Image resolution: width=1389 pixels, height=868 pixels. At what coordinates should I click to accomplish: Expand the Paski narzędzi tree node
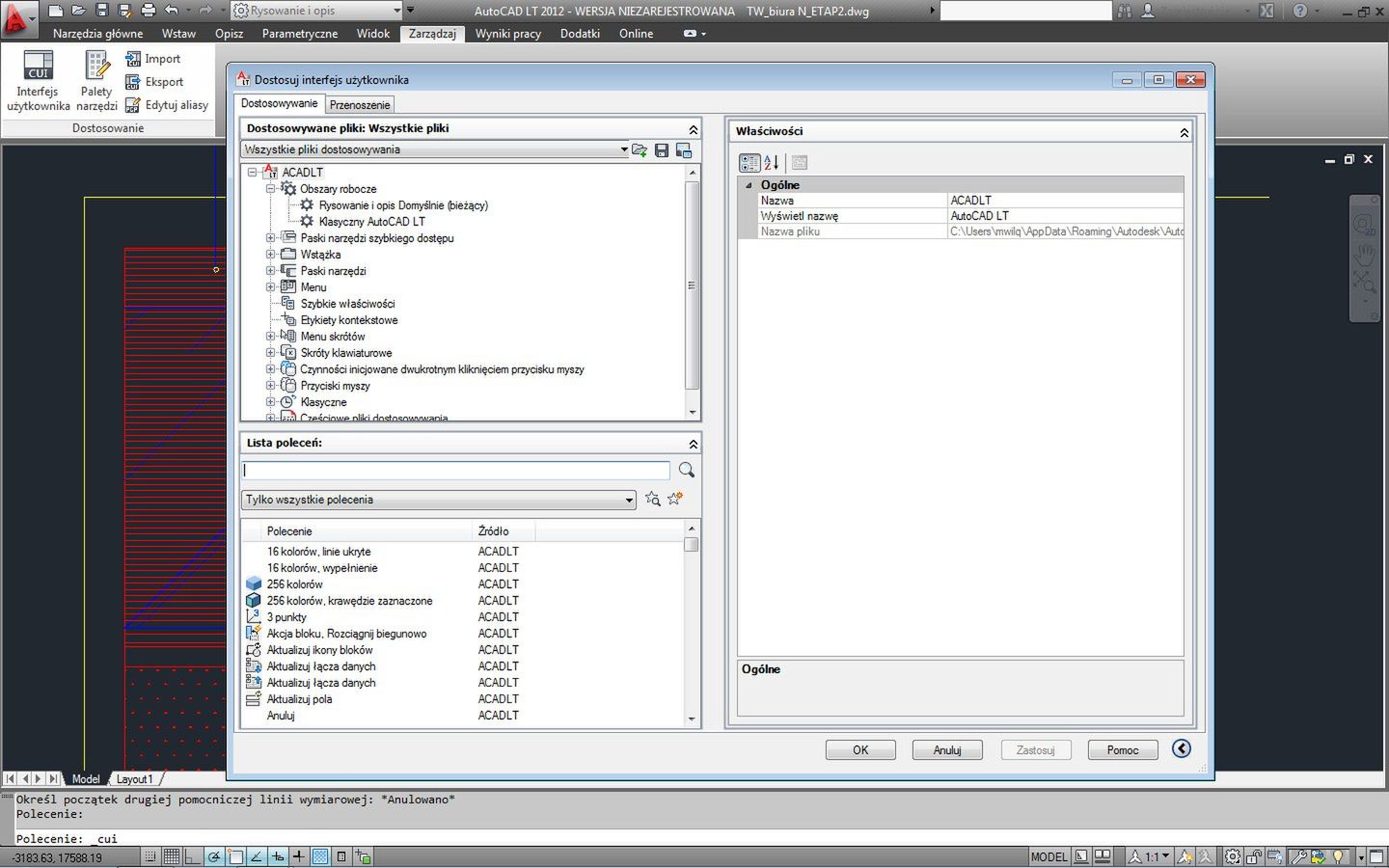[271, 271]
